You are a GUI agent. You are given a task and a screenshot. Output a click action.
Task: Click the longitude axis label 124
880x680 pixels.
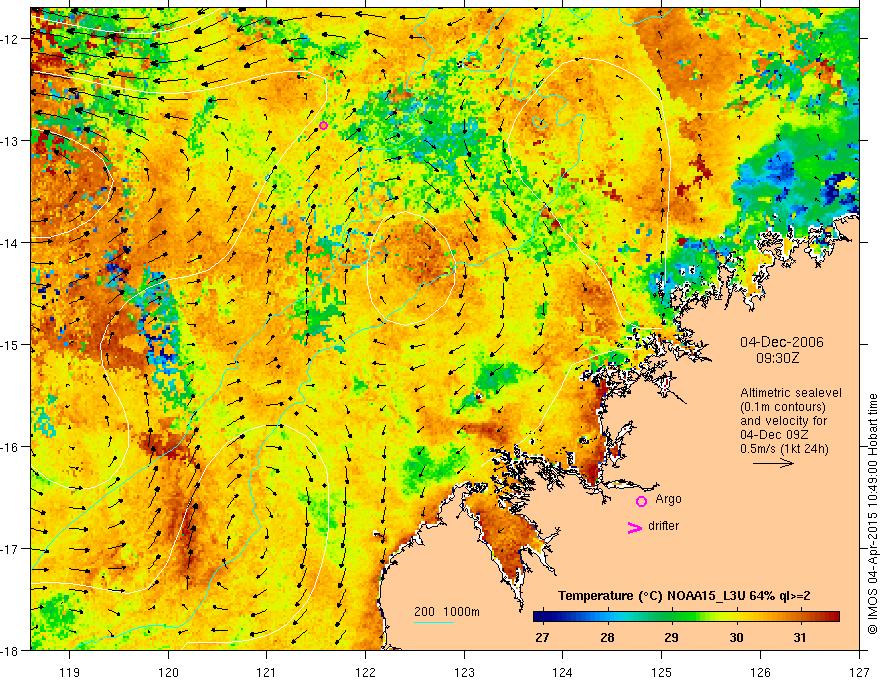tap(563, 672)
